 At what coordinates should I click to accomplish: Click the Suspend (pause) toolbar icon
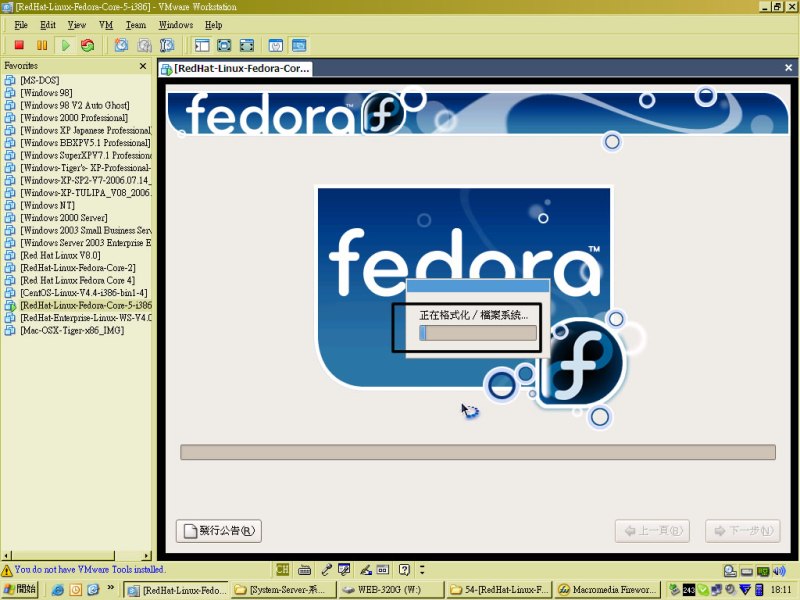point(42,45)
